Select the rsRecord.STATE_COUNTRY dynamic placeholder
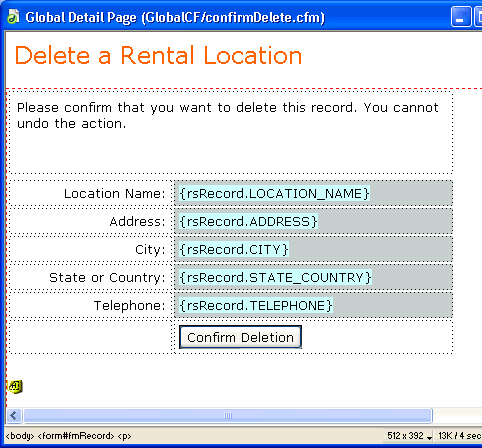 click(275, 277)
